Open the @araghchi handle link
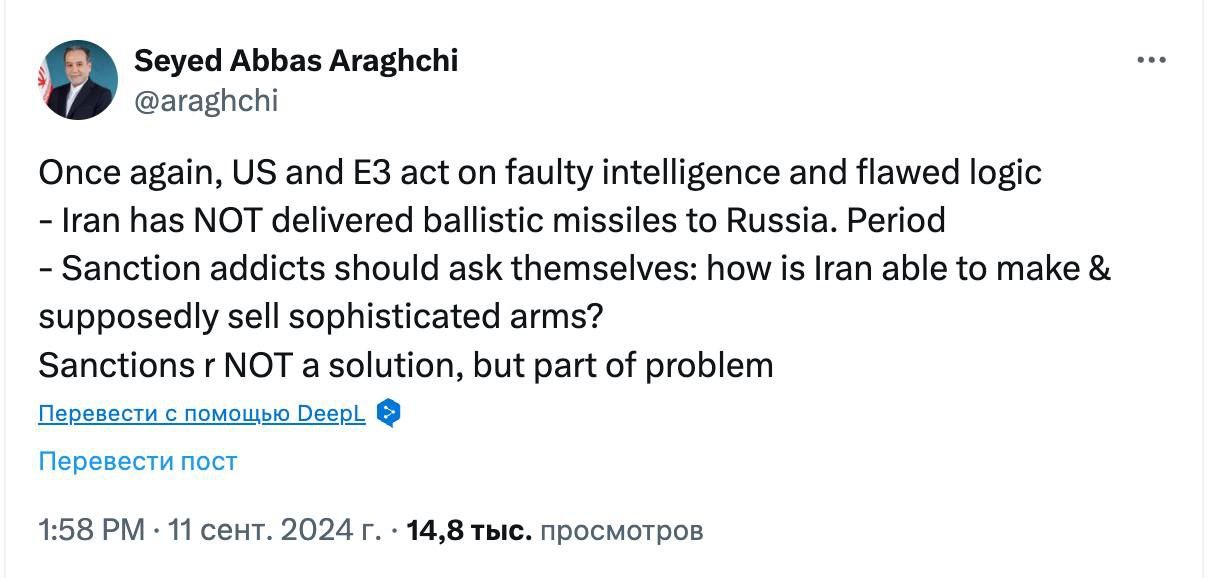 tap(206, 101)
